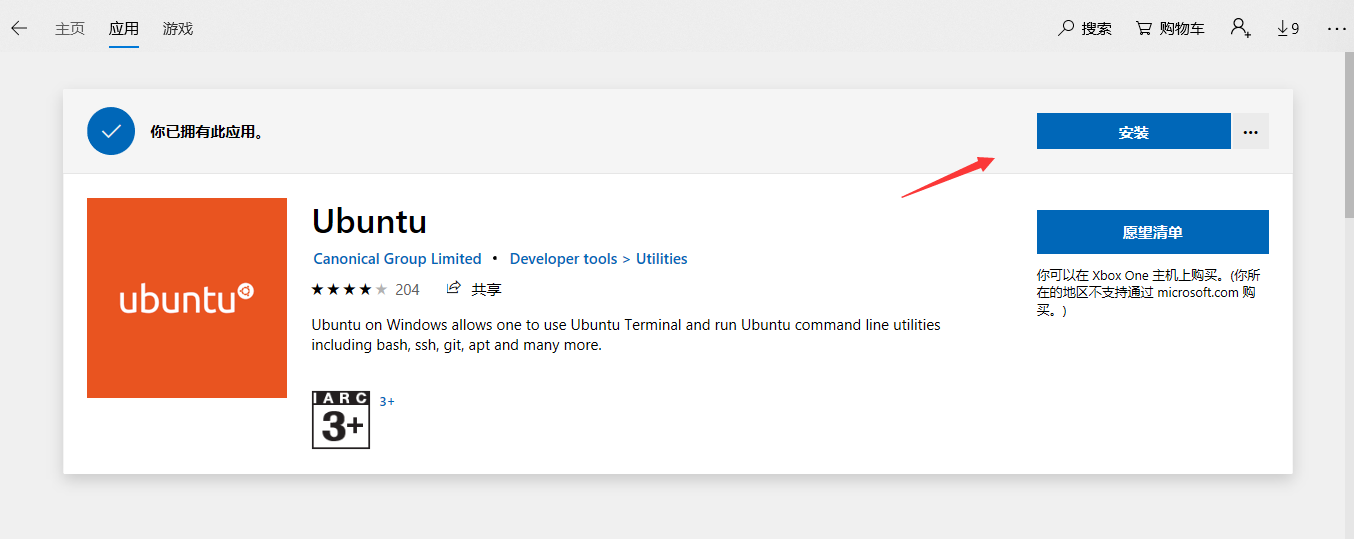This screenshot has height=539, width=1354.
Task: Open the Canonical Group Limited publisher link
Action: point(397,259)
